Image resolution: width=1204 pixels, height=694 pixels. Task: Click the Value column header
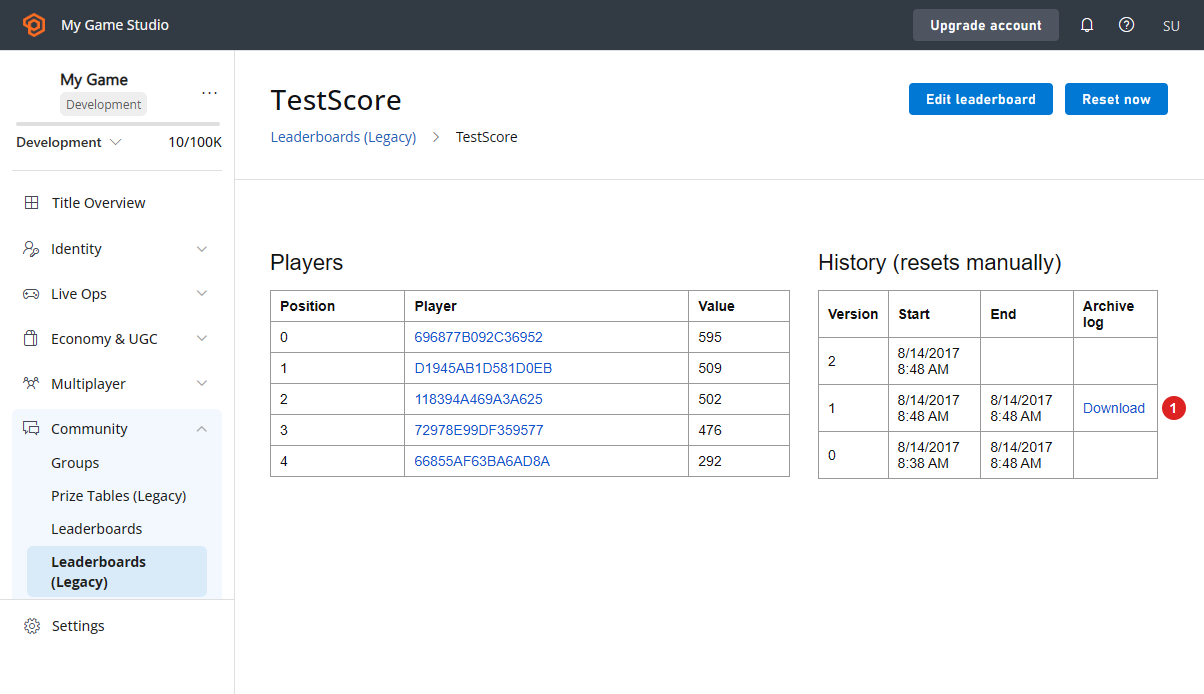tap(739, 306)
